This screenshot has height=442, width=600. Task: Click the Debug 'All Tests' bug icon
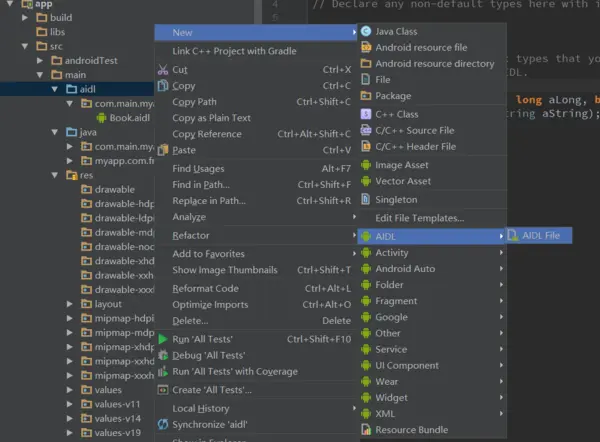[163, 355]
